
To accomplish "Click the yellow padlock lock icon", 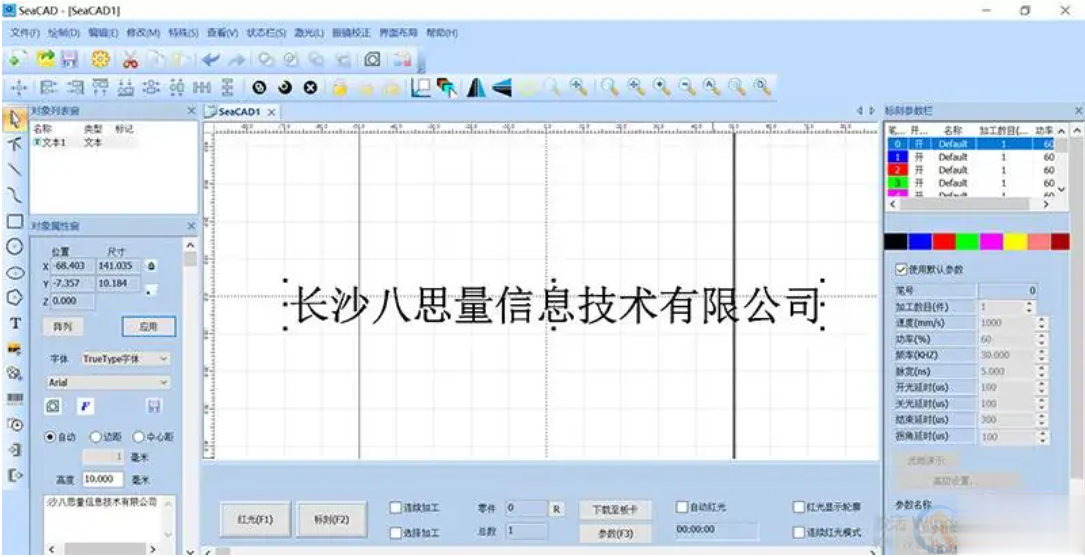I will click(339, 87).
